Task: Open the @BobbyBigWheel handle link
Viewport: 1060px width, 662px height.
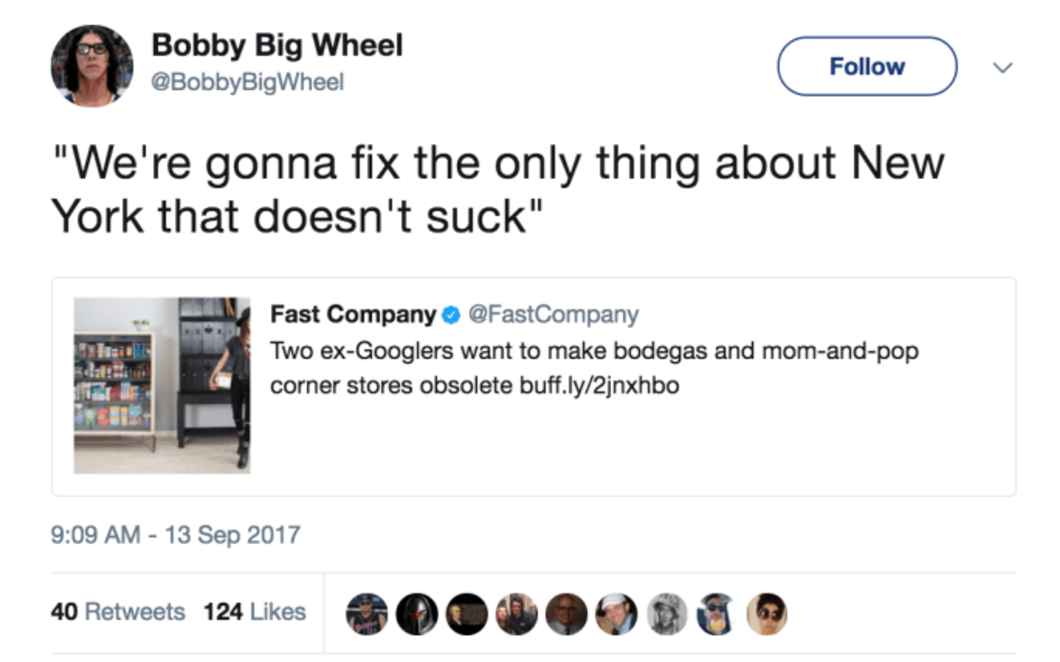Action: tap(247, 83)
